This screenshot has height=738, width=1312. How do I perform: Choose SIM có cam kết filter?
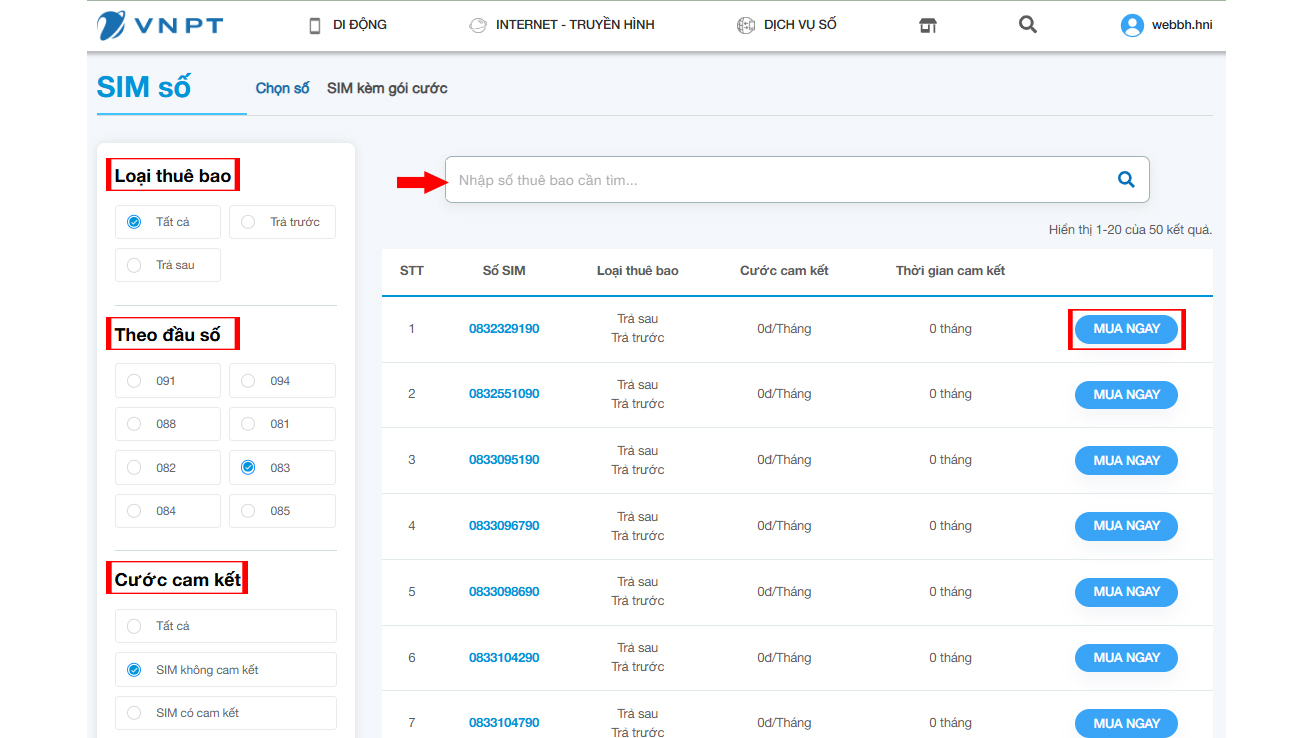pyautogui.click(x=134, y=712)
